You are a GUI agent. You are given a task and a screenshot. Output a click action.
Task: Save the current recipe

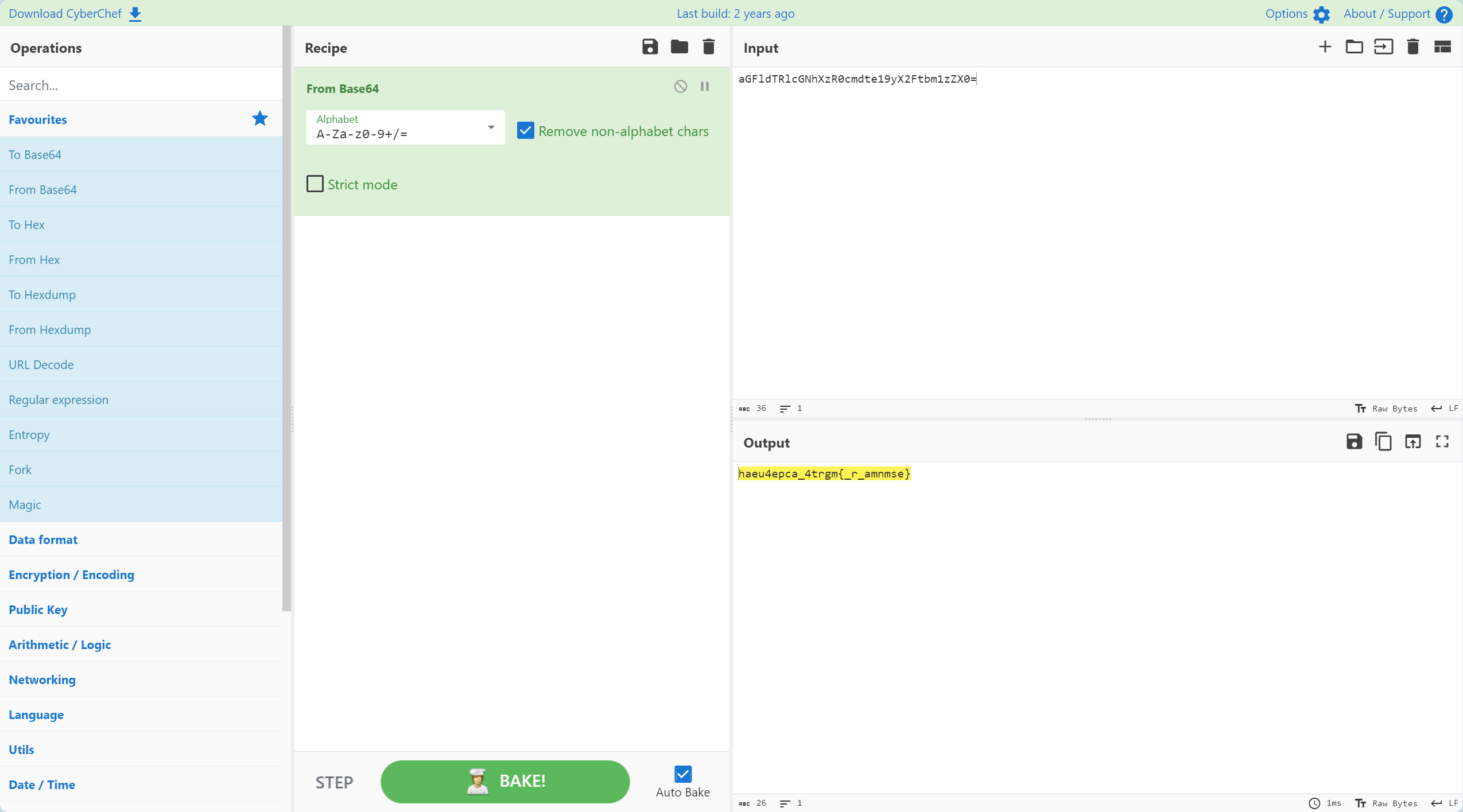pyautogui.click(x=650, y=47)
